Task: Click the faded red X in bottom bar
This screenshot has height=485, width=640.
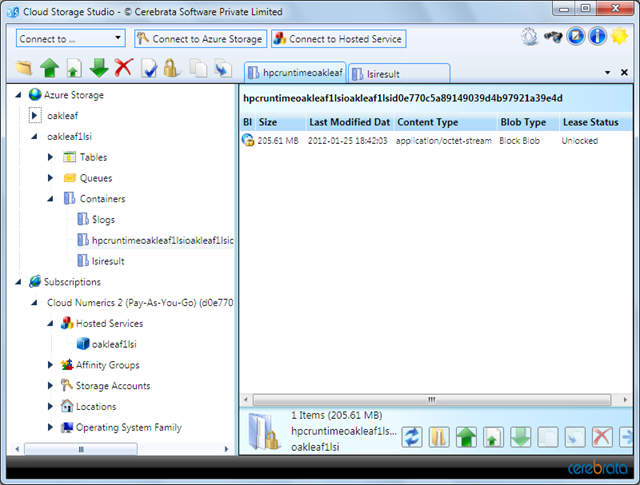Action: (602, 437)
